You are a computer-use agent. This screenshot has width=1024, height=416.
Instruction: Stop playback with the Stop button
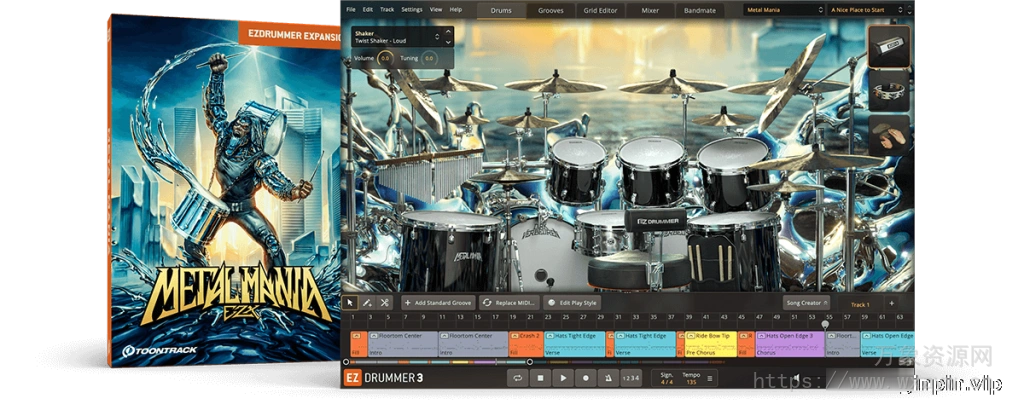click(540, 377)
